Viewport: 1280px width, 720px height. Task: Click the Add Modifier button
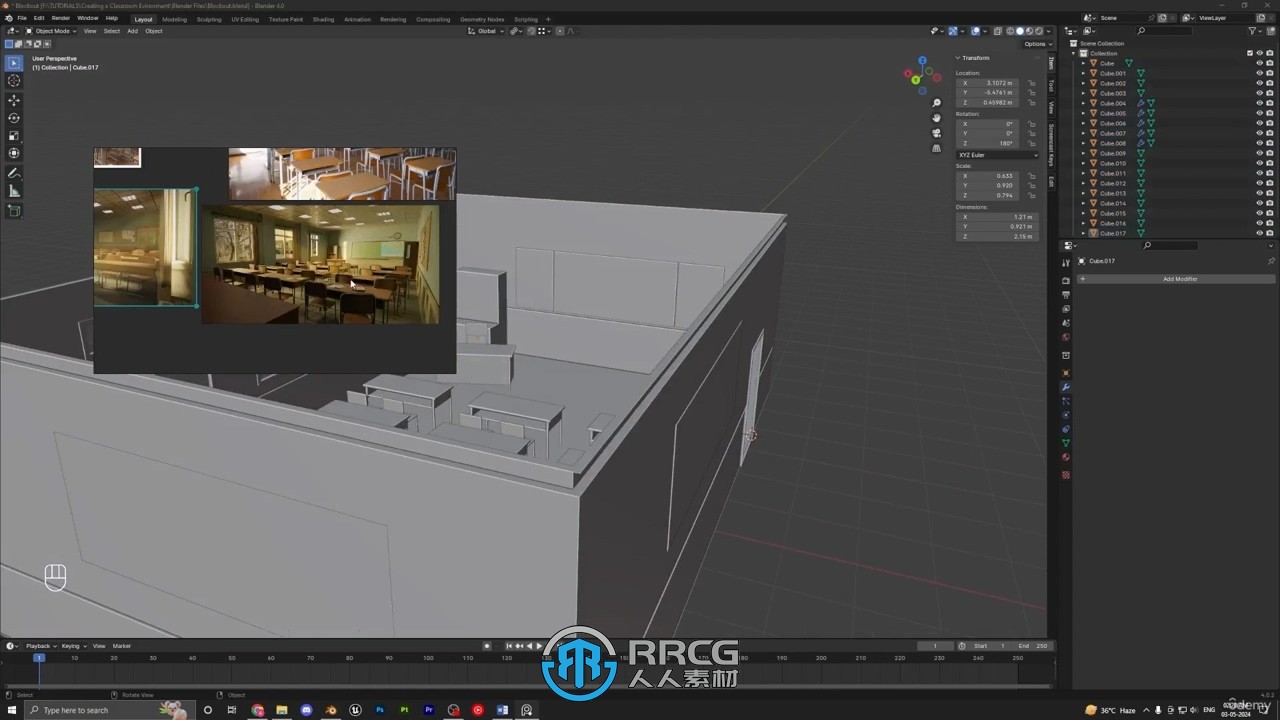pos(1180,279)
